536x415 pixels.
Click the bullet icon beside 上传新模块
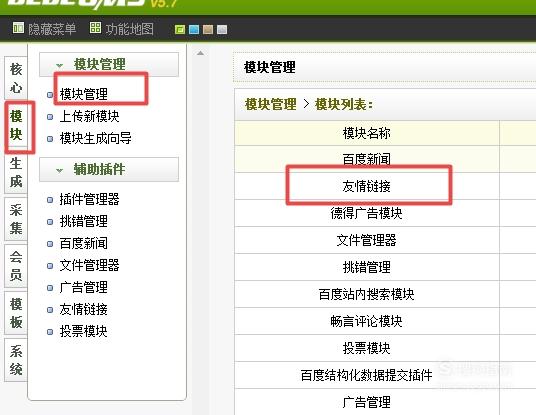(x=50, y=117)
